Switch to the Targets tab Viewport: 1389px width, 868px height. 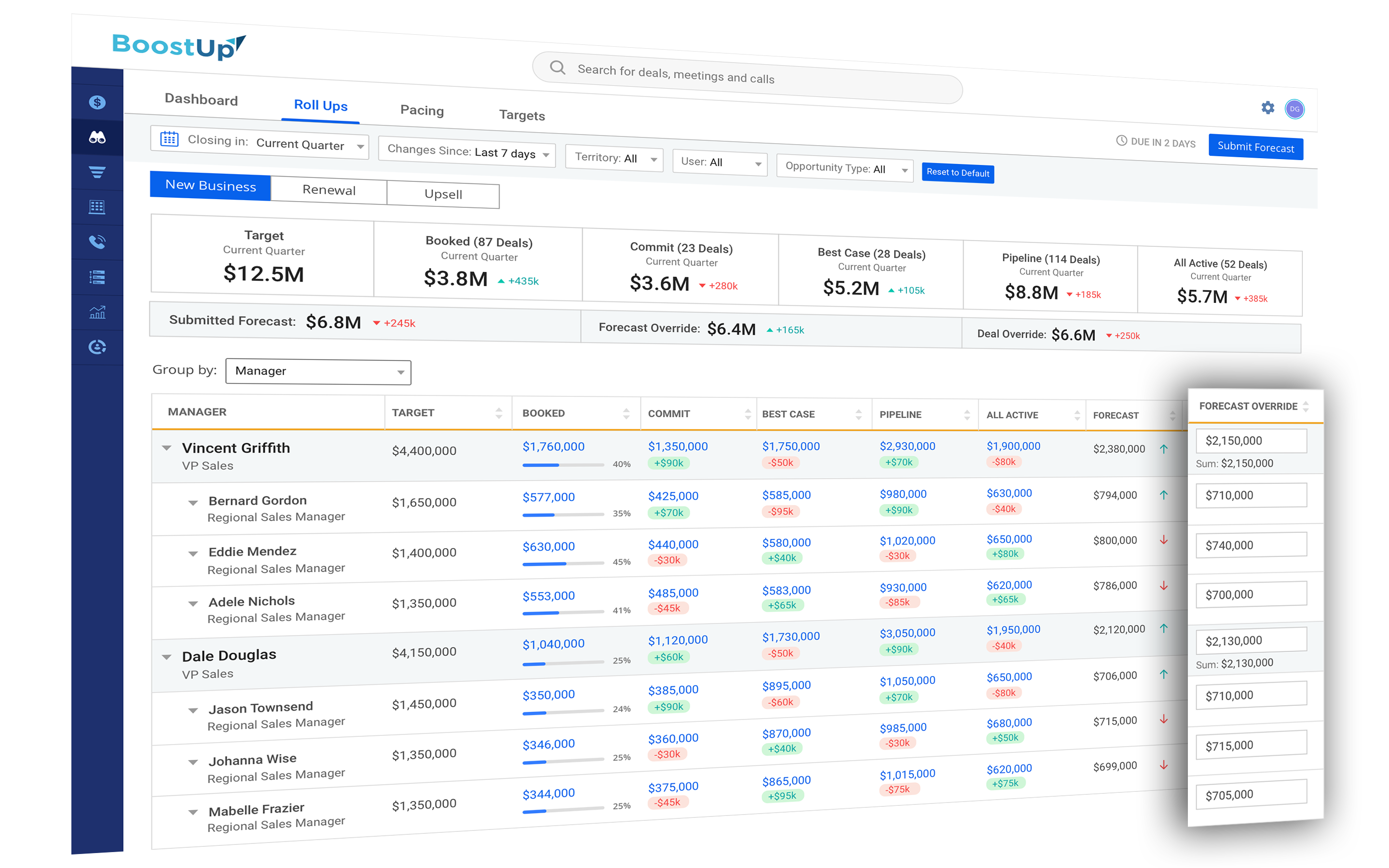pos(522,115)
